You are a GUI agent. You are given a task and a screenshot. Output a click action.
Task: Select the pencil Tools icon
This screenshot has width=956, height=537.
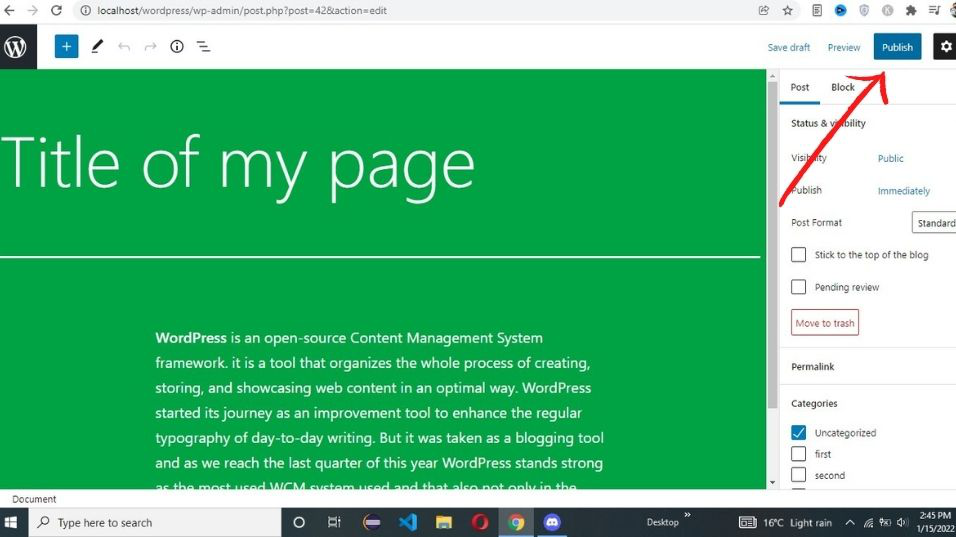click(x=97, y=47)
